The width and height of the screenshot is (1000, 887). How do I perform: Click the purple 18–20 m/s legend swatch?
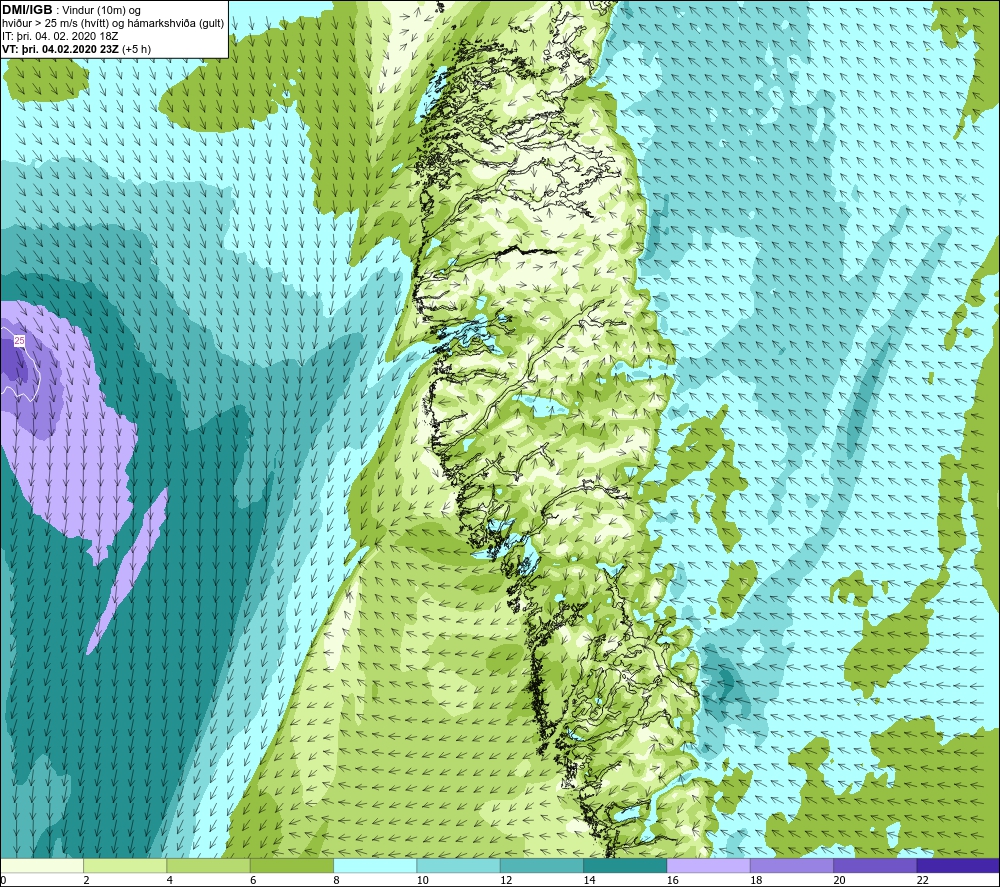(x=791, y=865)
